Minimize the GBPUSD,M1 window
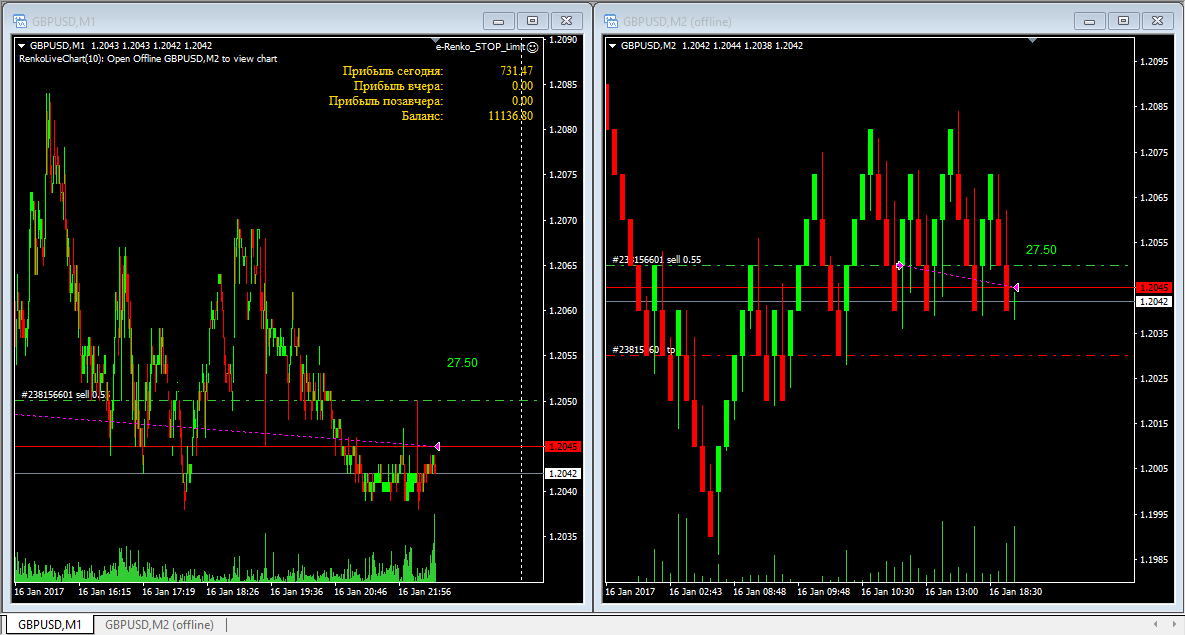The image size is (1185, 635). [499, 21]
